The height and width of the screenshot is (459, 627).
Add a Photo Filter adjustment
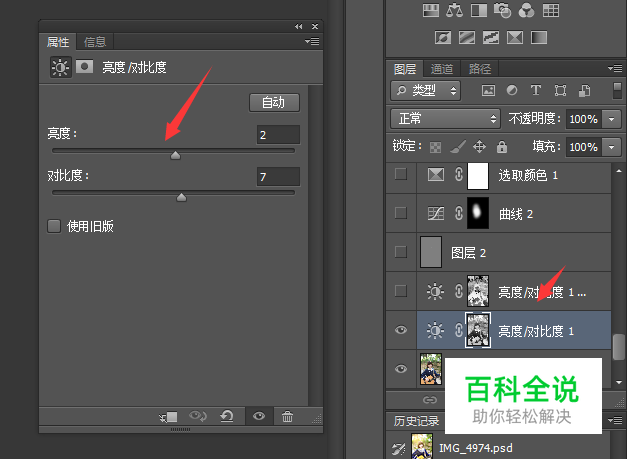(x=503, y=10)
